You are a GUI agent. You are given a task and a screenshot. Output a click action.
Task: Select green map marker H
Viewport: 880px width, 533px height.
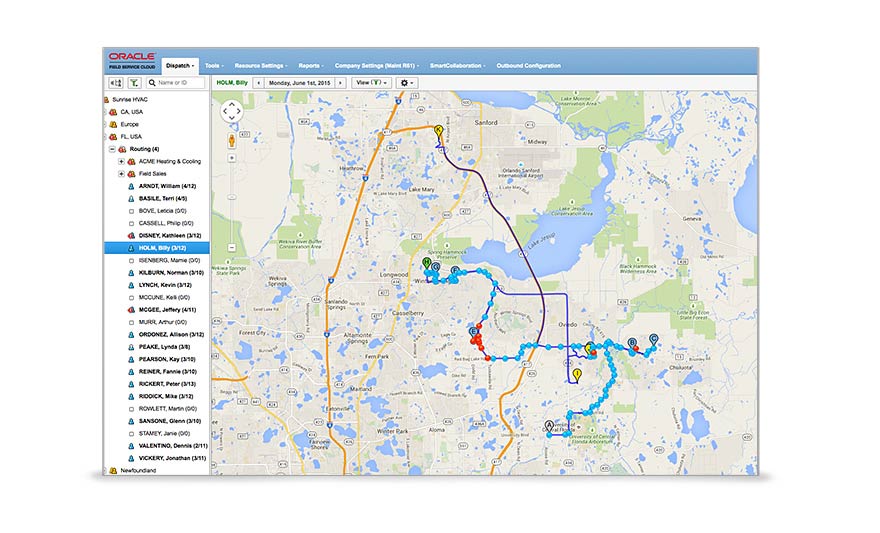pyautogui.click(x=427, y=264)
